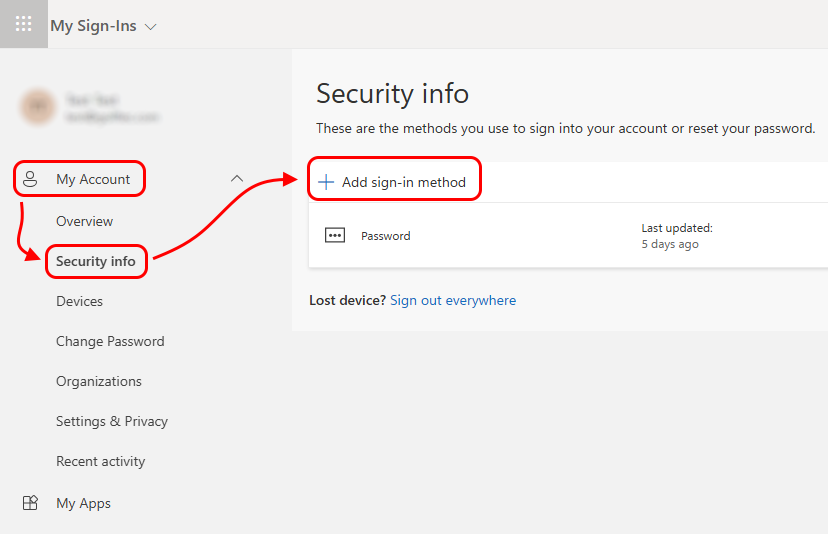828x534 pixels.
Task: Select the Password sign-in method row
Action: pyautogui.click(x=500, y=236)
